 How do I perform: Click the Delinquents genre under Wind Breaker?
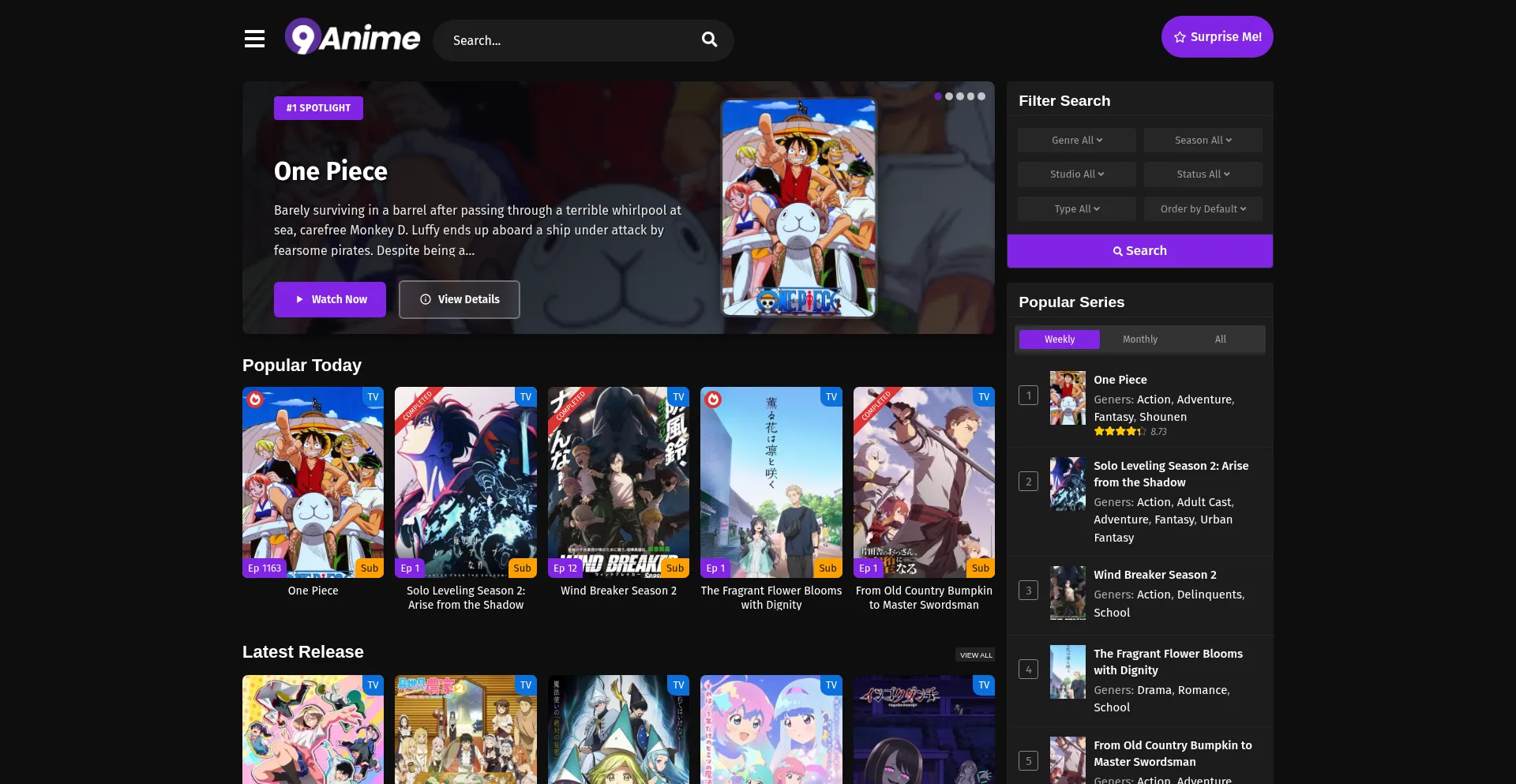pyautogui.click(x=1210, y=595)
